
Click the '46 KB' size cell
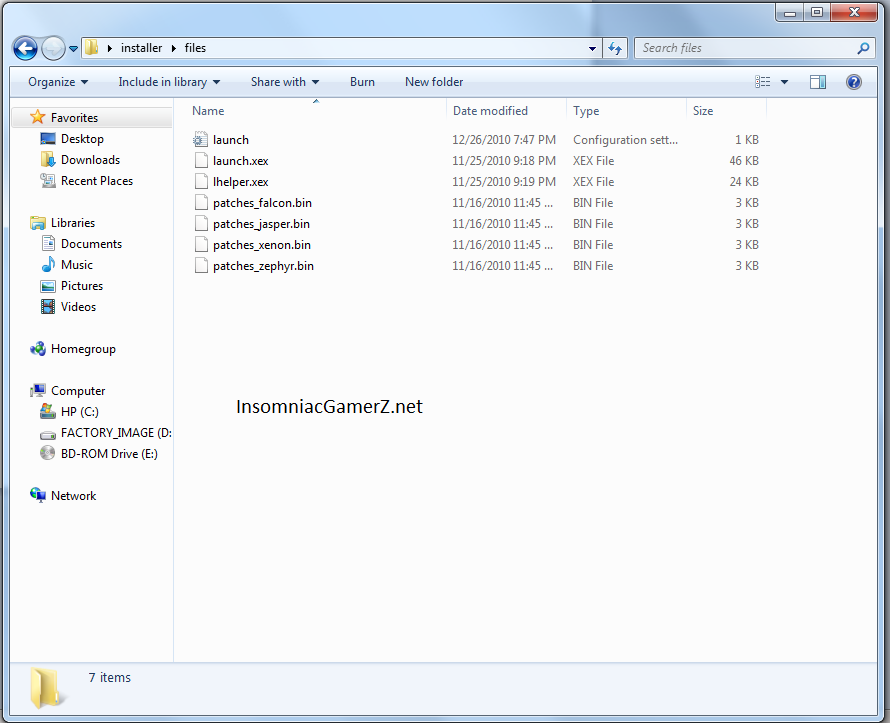point(744,161)
